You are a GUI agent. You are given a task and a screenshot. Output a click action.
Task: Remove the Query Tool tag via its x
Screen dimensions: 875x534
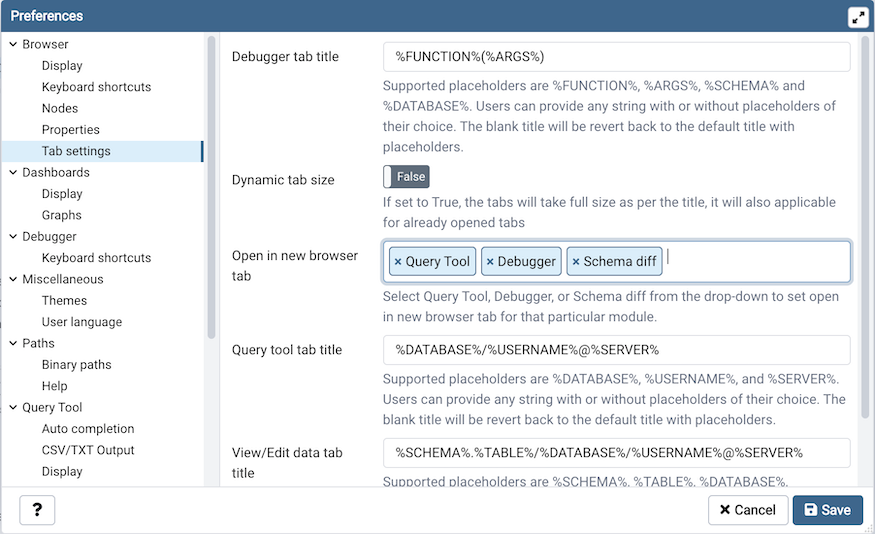pyautogui.click(x=398, y=262)
